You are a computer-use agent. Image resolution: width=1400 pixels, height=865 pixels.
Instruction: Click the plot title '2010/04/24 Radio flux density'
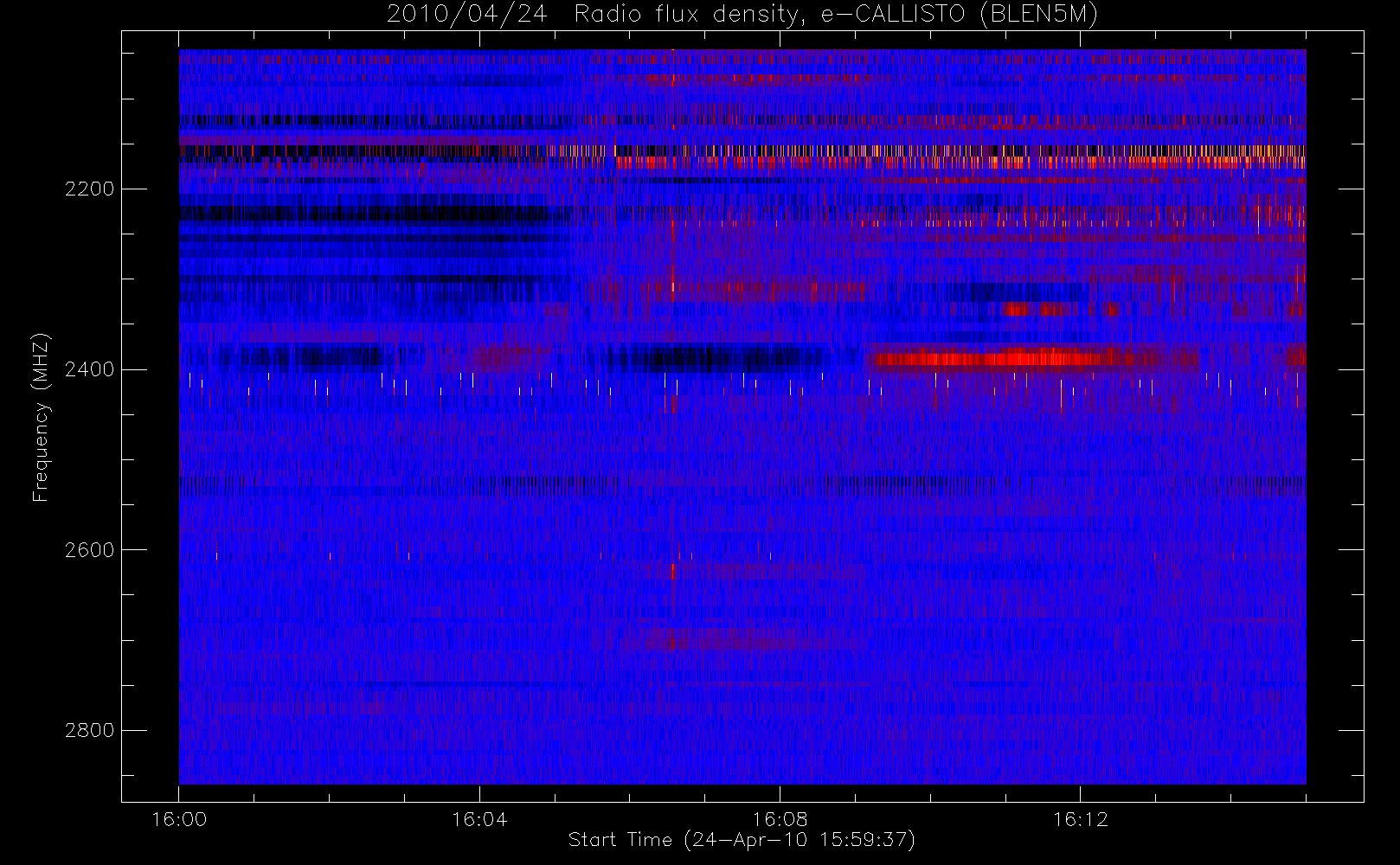[x=742, y=15]
